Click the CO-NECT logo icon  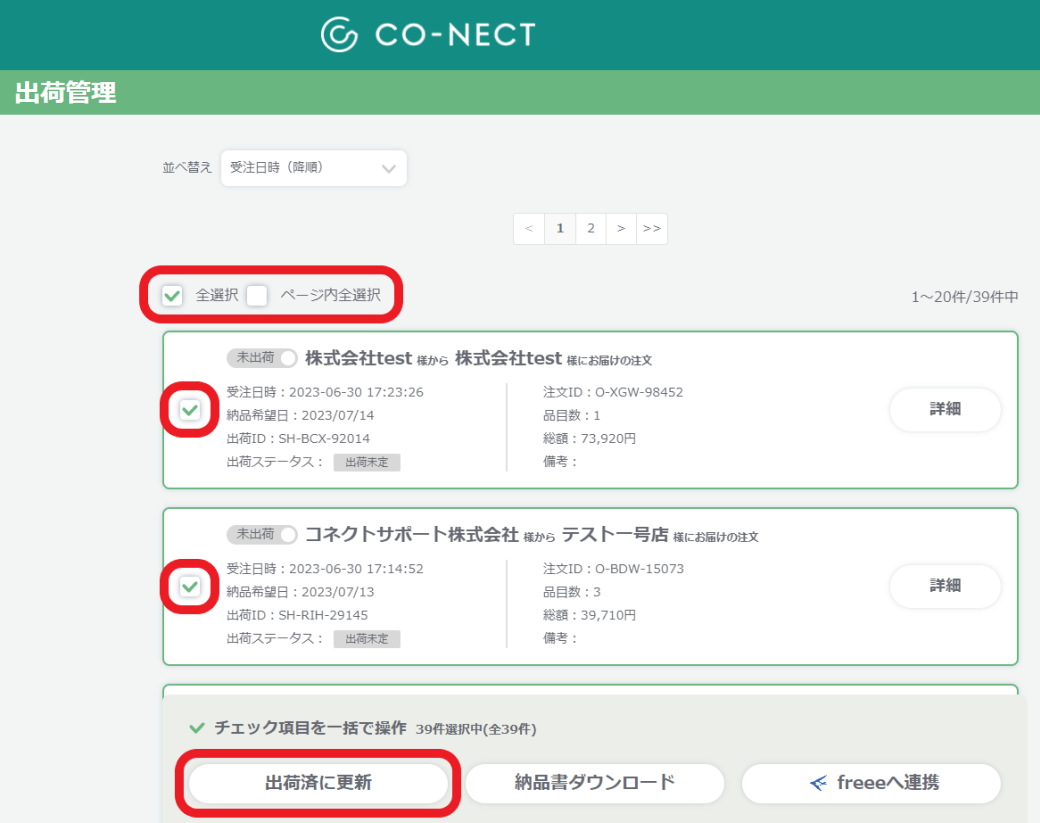pyautogui.click(x=339, y=34)
